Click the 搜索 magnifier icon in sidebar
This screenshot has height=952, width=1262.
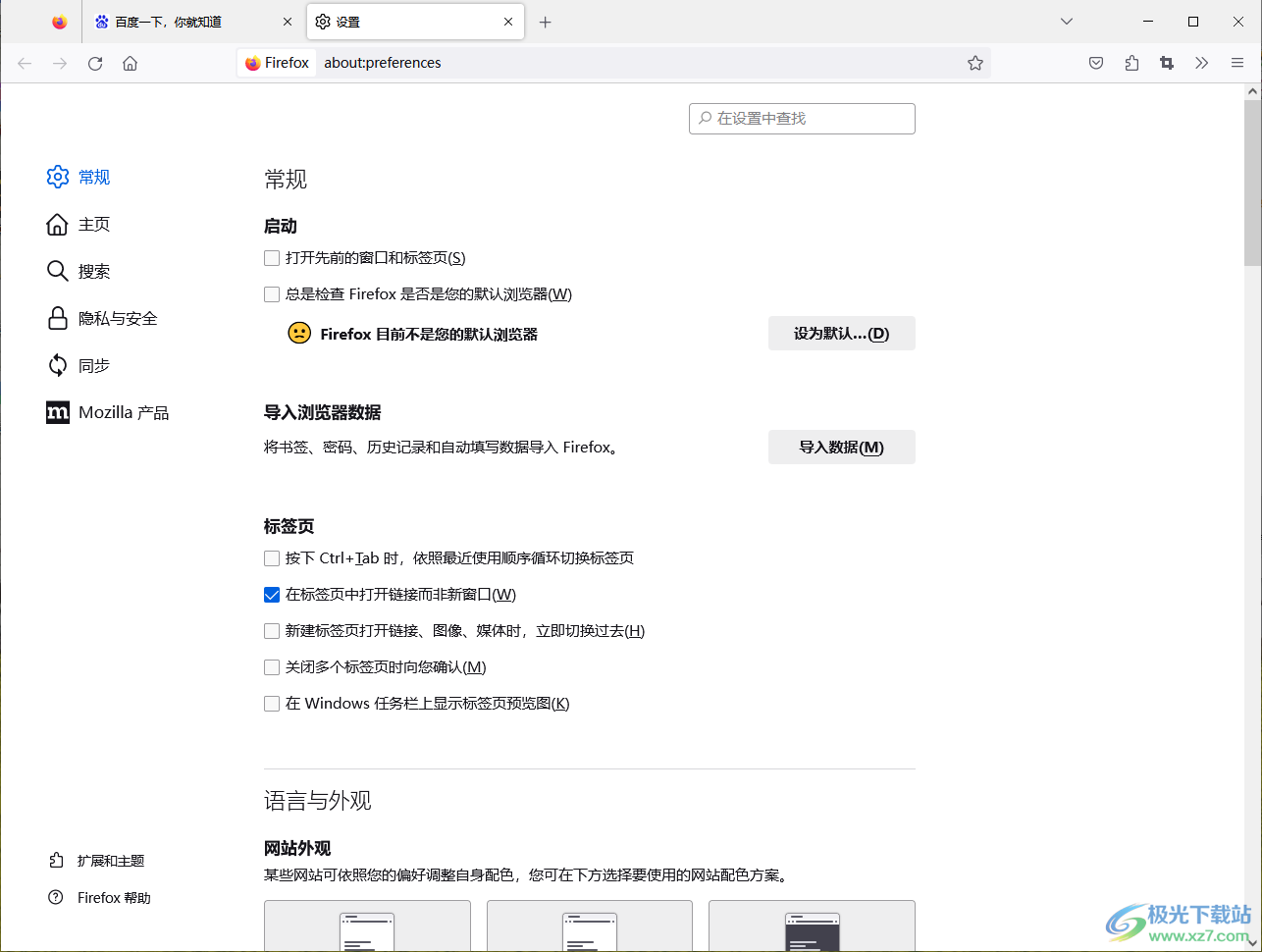pyautogui.click(x=58, y=271)
